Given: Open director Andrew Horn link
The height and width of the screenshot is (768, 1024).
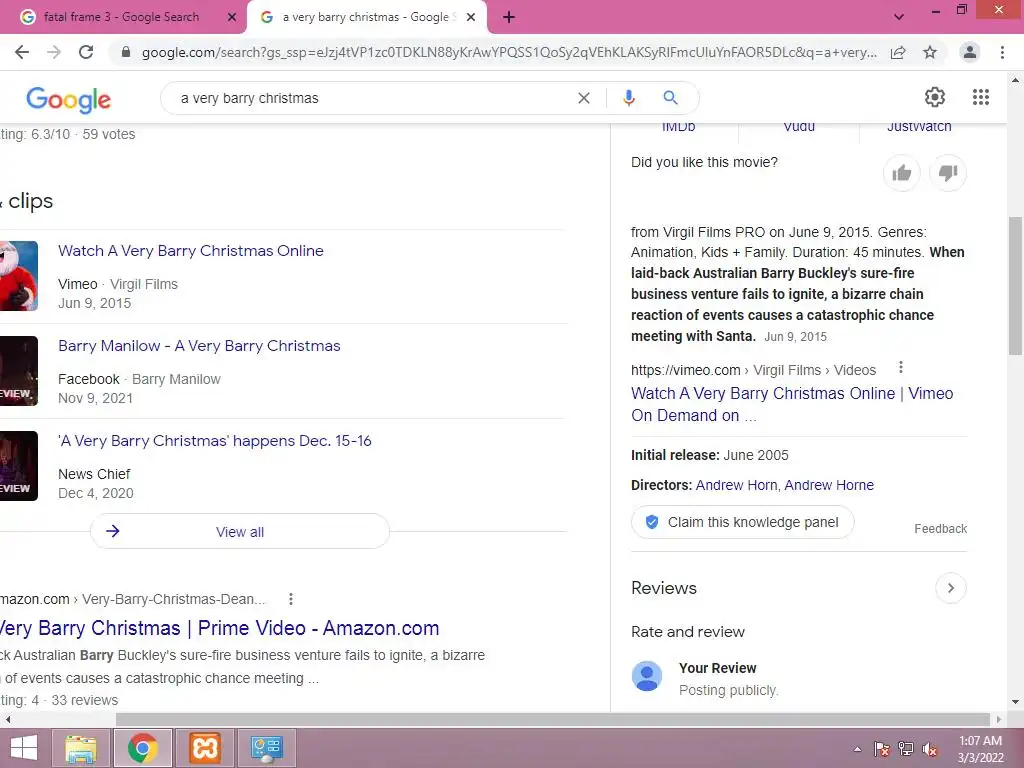Looking at the screenshot, I should coord(736,485).
